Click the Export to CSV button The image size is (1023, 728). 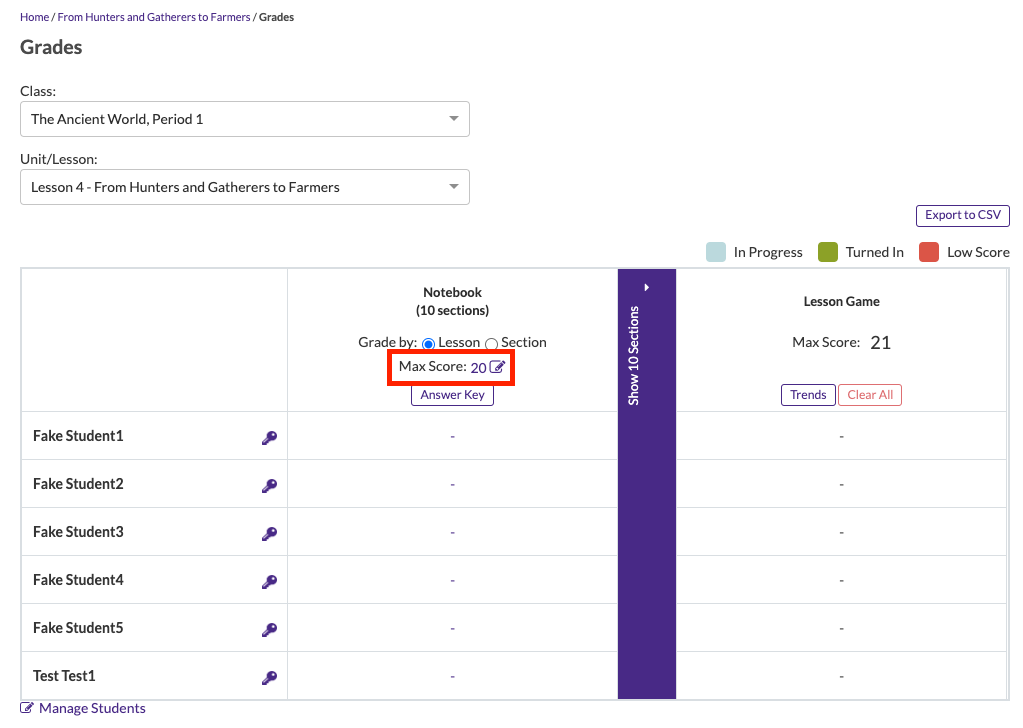point(961,215)
